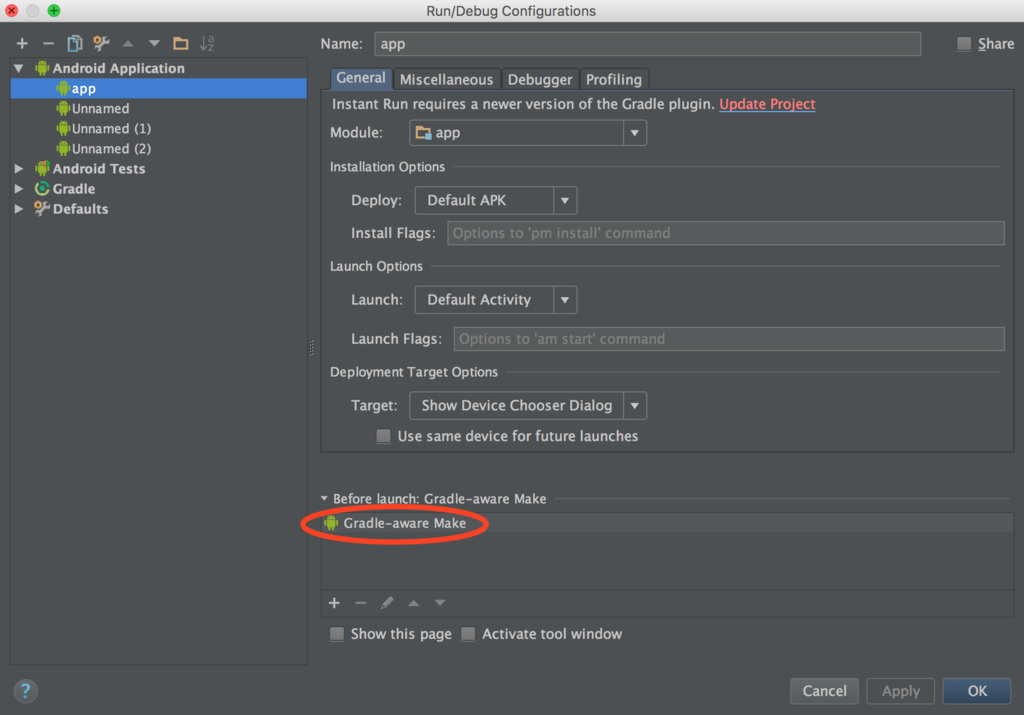Remove the before launch task
The image size is (1024, 715).
tap(360, 603)
